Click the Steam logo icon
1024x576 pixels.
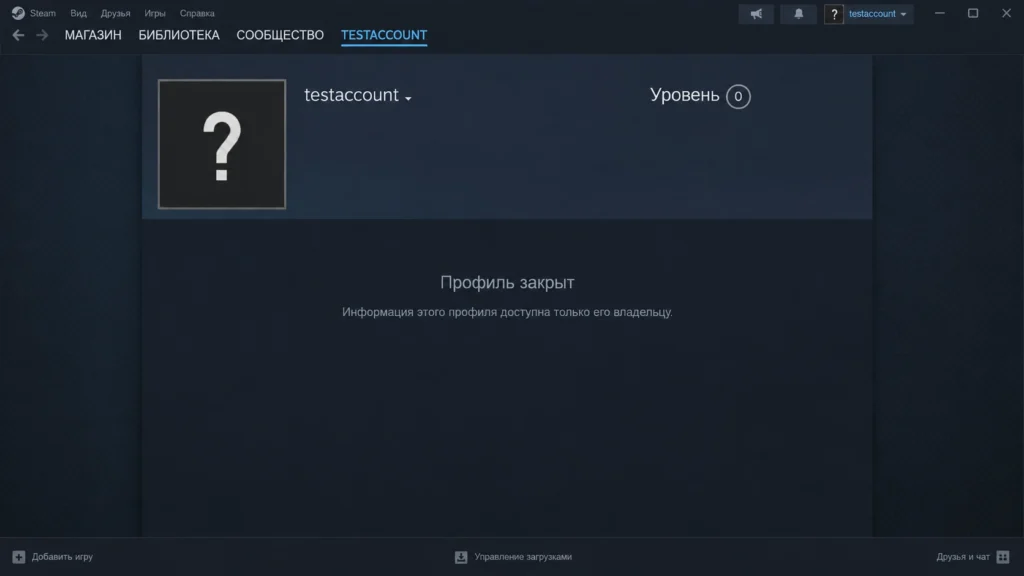tap(18, 13)
